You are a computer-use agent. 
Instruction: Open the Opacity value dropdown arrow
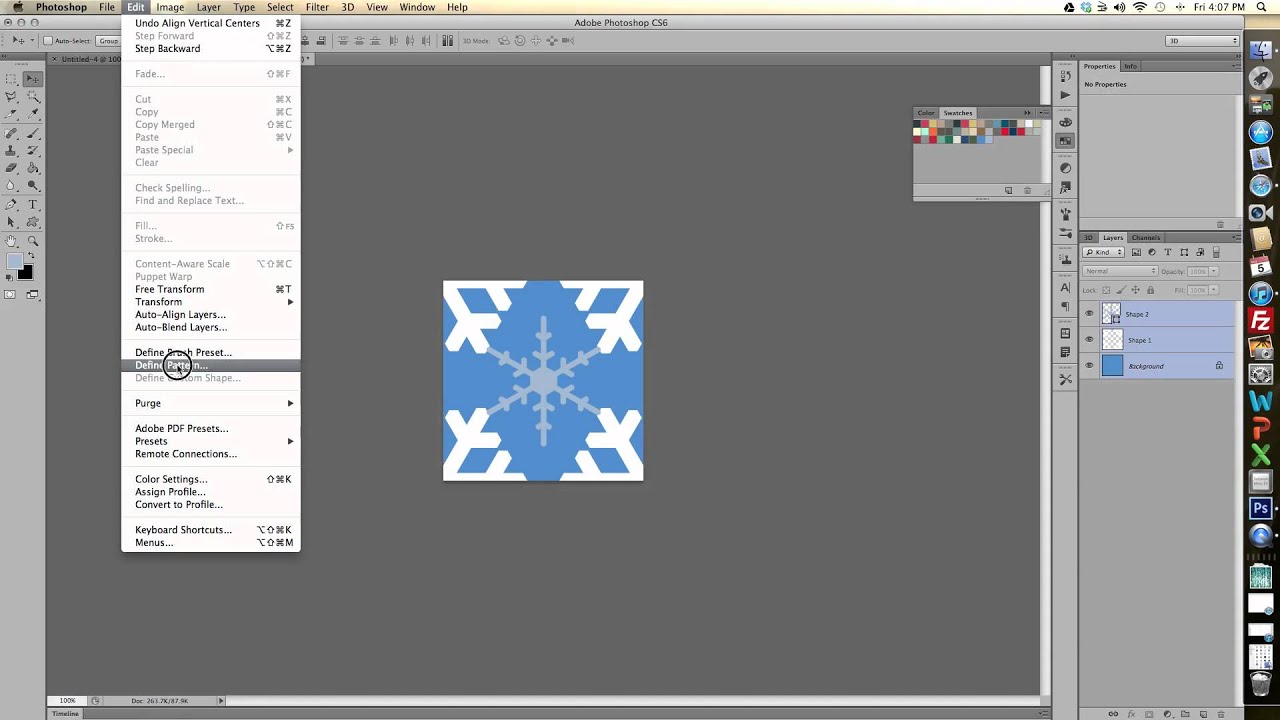point(1214,272)
